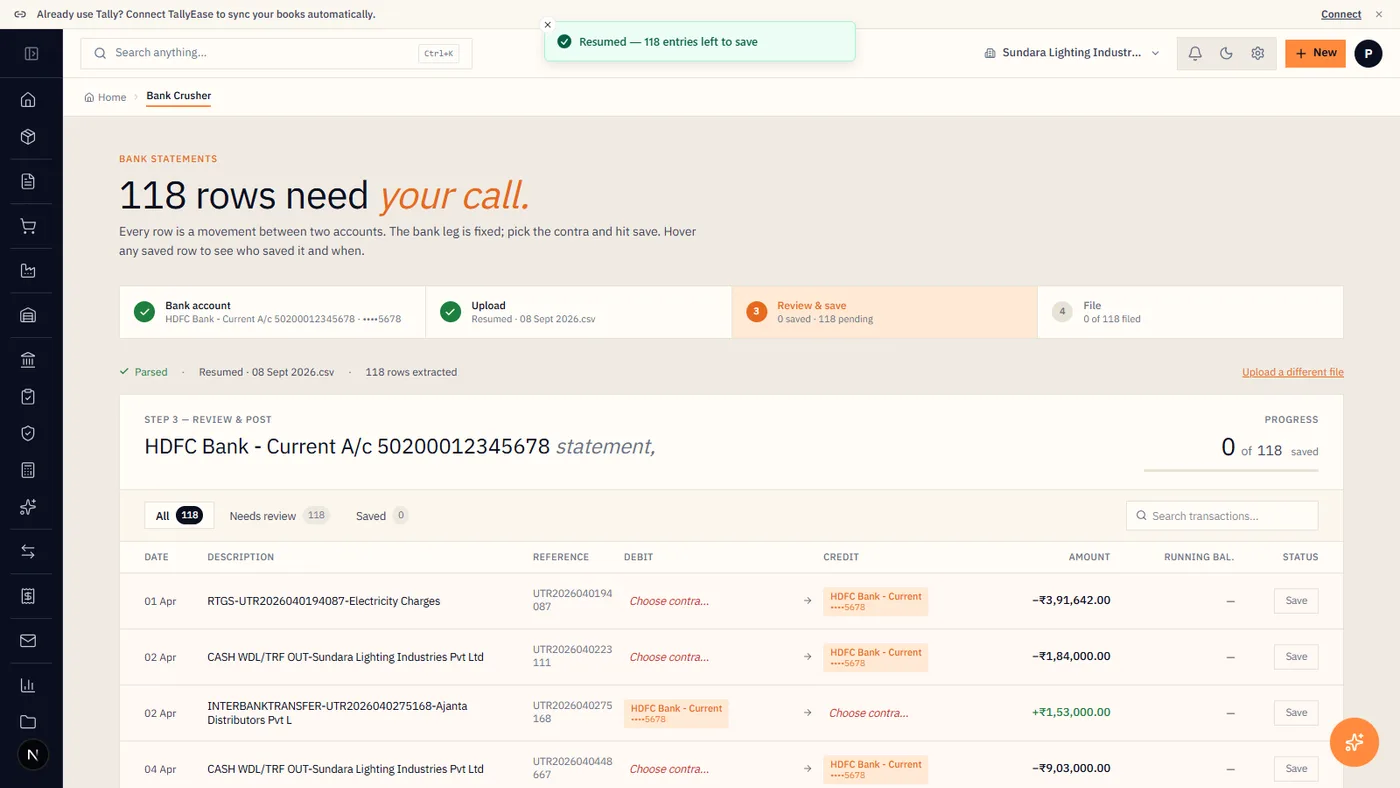The image size is (1400, 788).
Task: Open the orange AI assistant floating button
Action: point(1355,742)
